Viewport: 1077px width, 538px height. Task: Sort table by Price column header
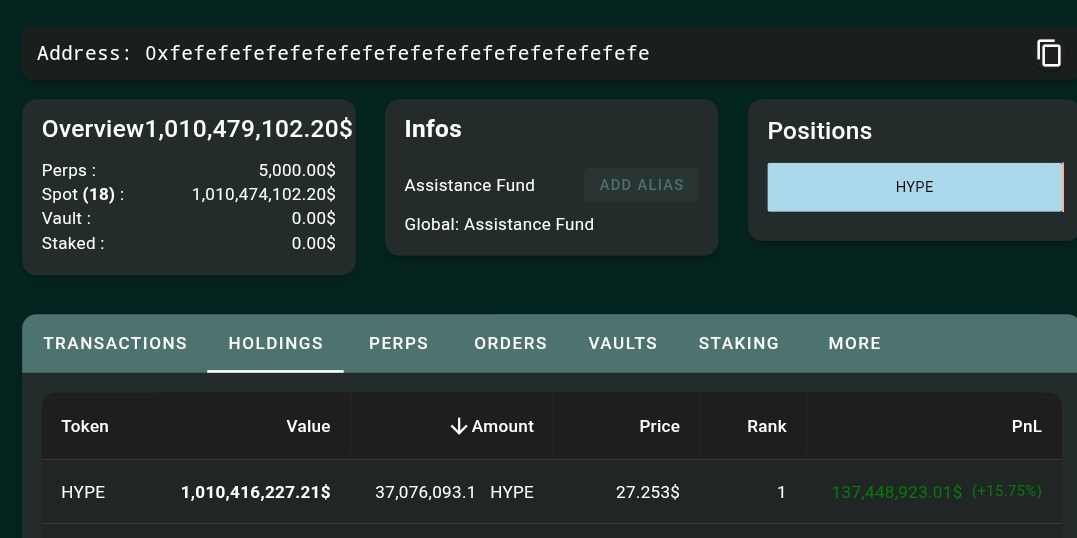(x=659, y=427)
